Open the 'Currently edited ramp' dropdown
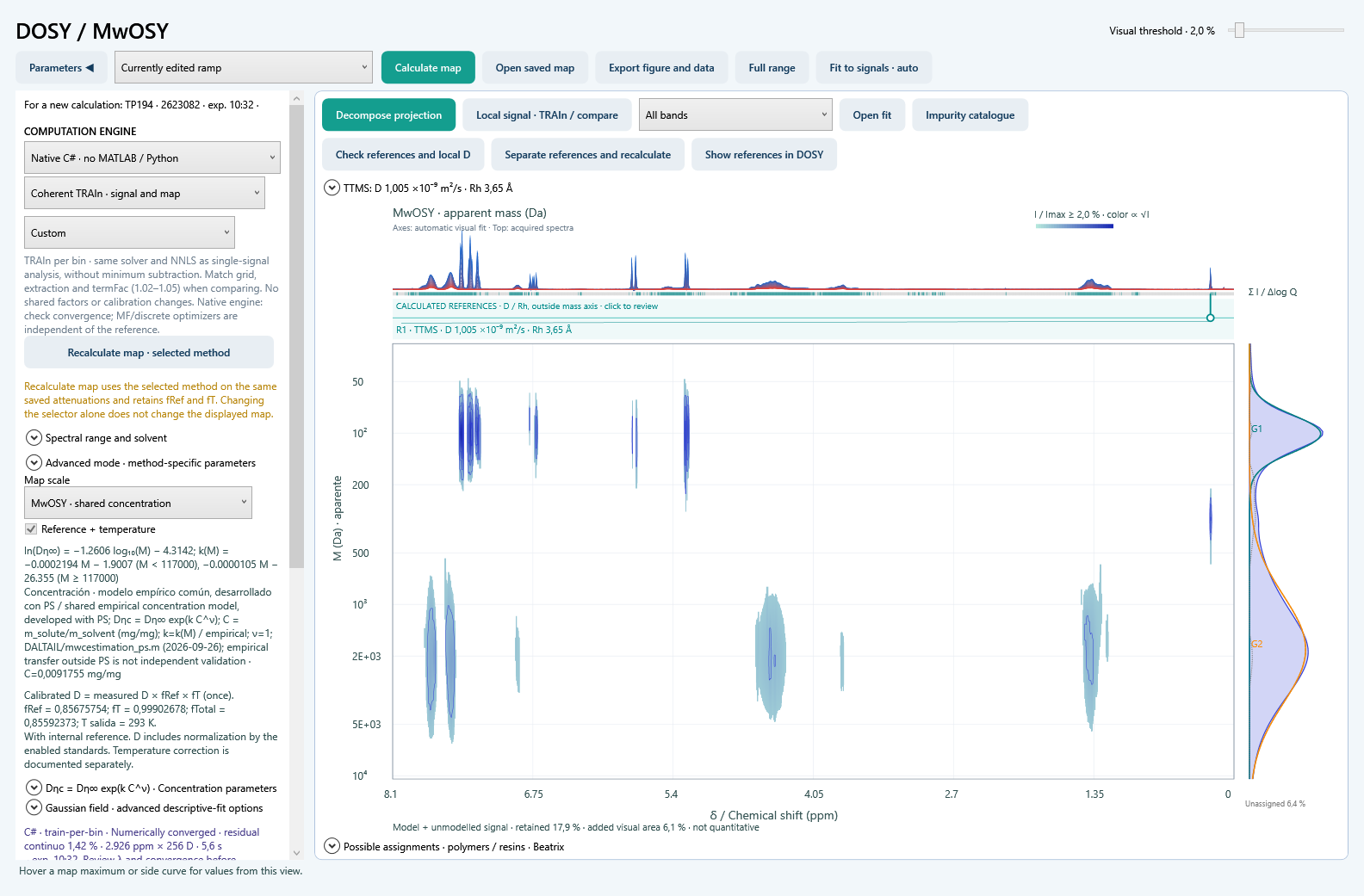Image resolution: width=1364 pixels, height=896 pixels. (244, 68)
